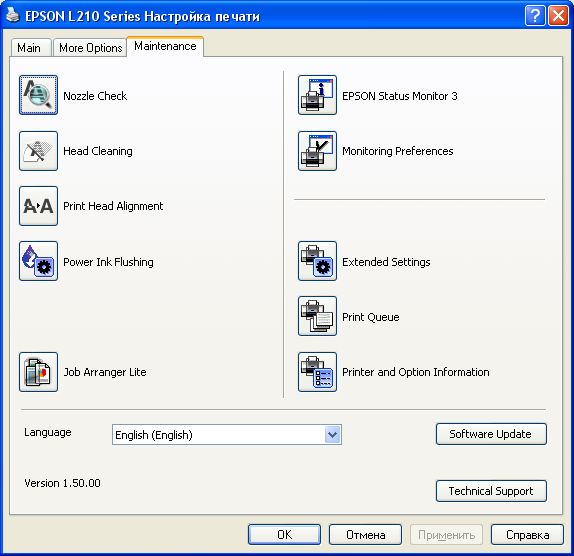Click the Nozzle Check icon

[x=38, y=95]
